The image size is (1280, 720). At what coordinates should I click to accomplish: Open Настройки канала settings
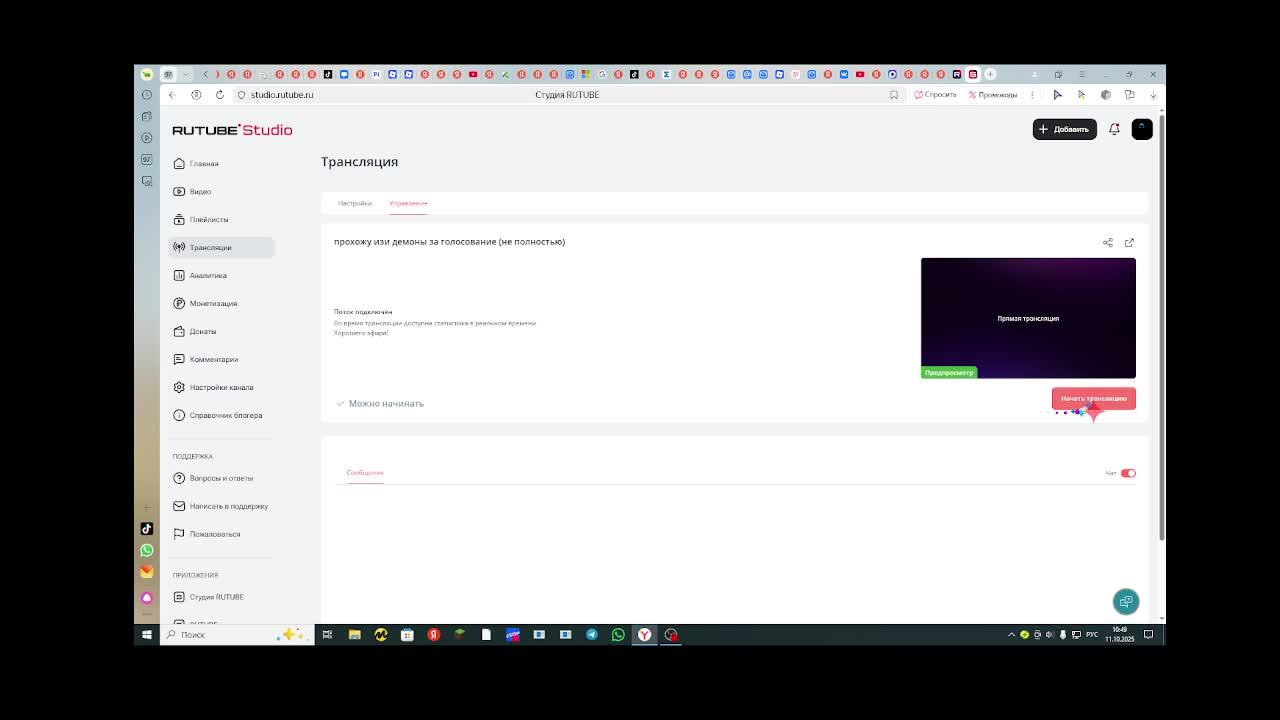pos(213,387)
